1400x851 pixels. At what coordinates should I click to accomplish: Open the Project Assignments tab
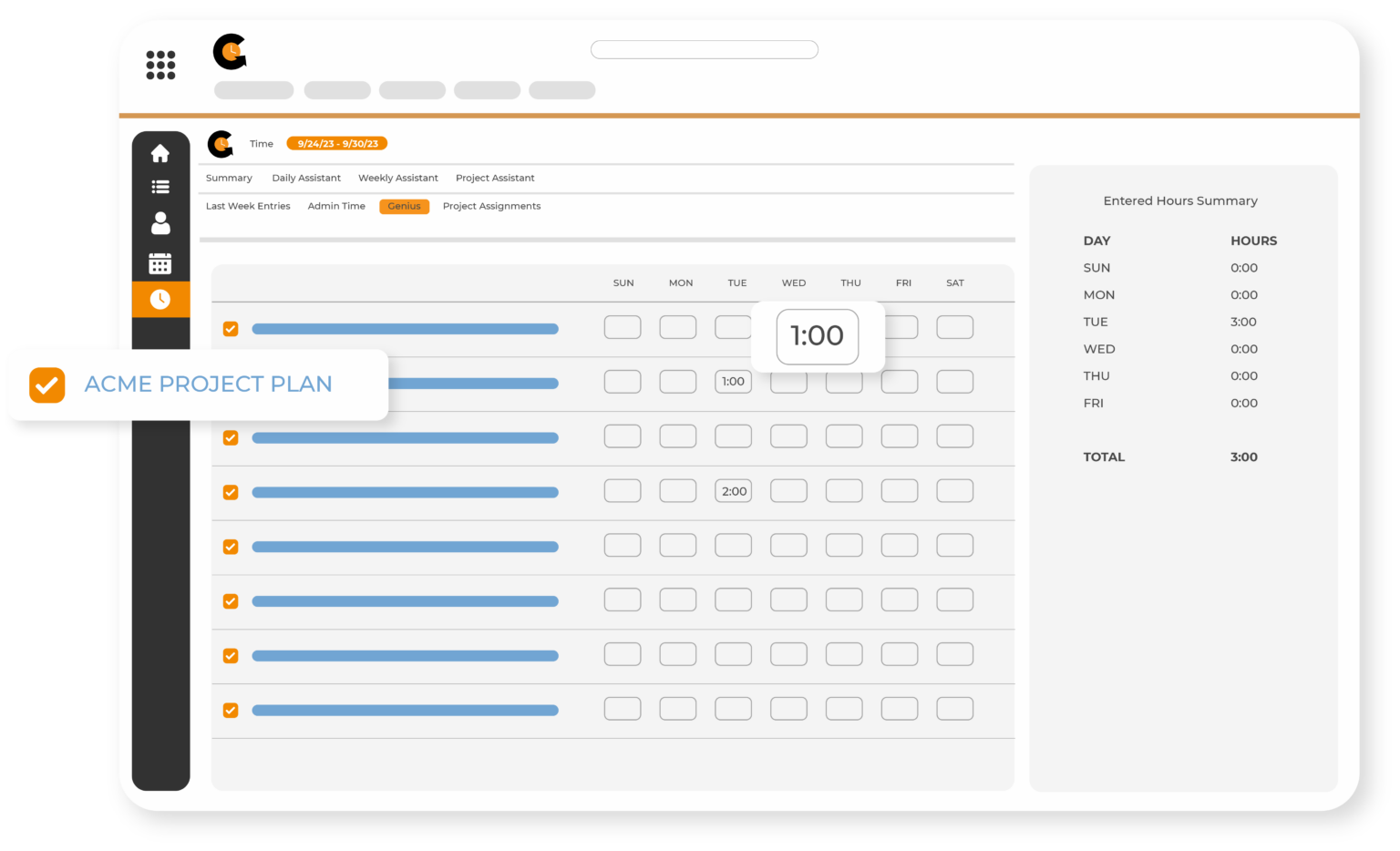(491, 206)
